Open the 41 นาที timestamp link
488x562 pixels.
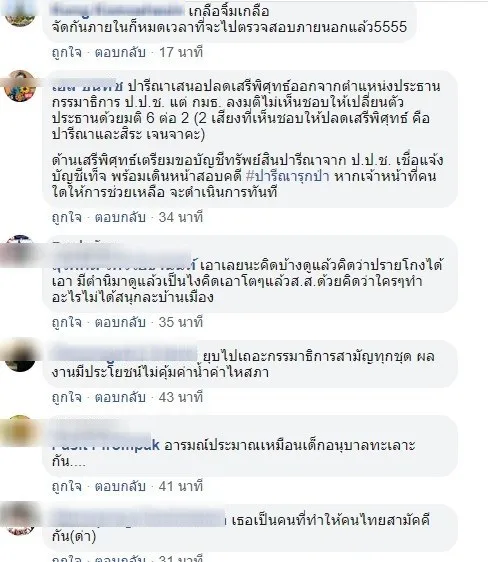181,486
